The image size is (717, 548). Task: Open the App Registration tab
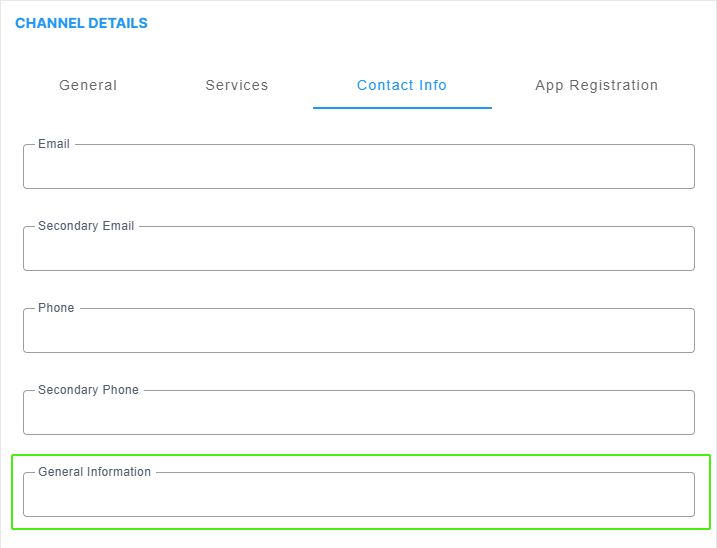(x=597, y=85)
